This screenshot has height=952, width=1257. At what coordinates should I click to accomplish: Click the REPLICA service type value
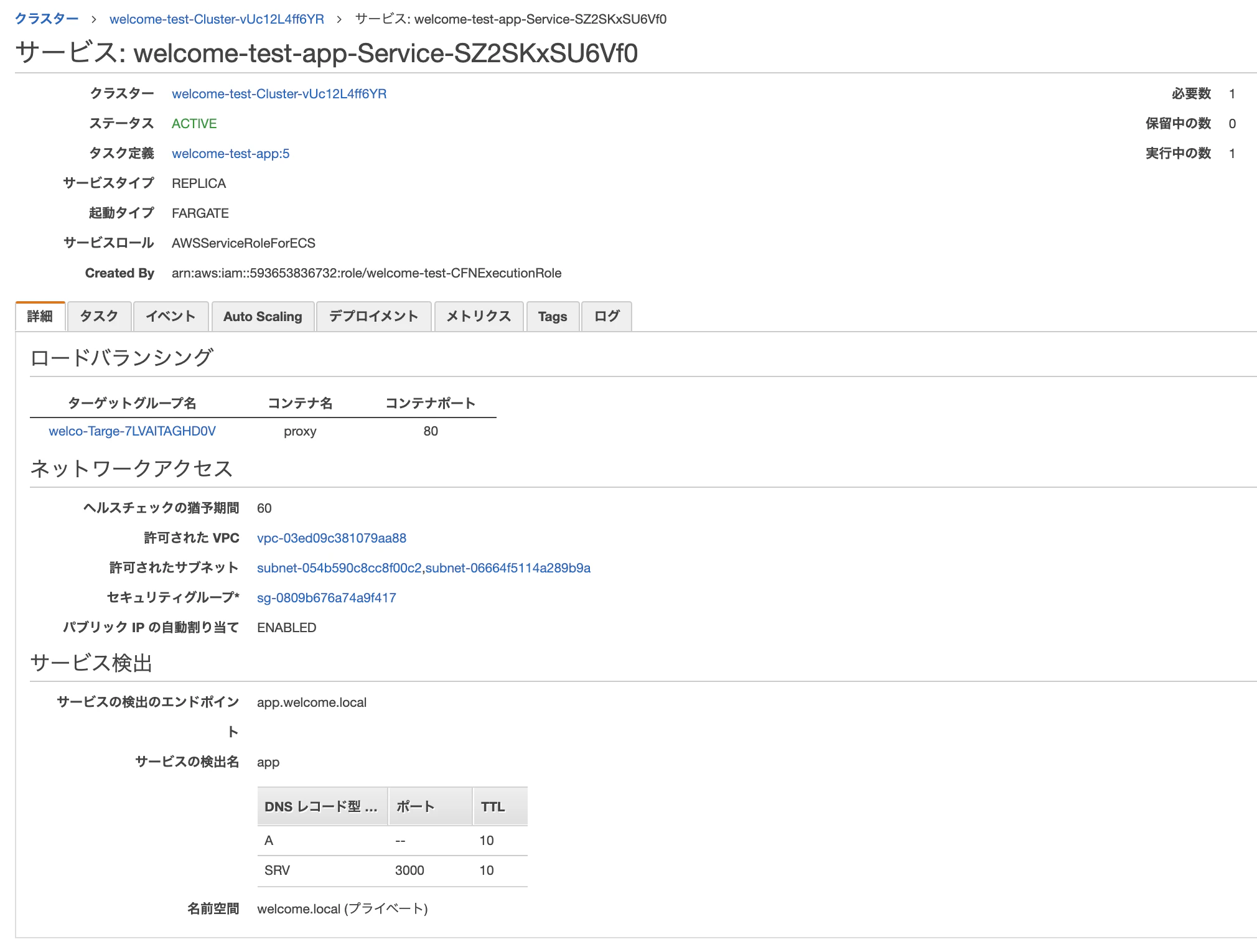[199, 184]
